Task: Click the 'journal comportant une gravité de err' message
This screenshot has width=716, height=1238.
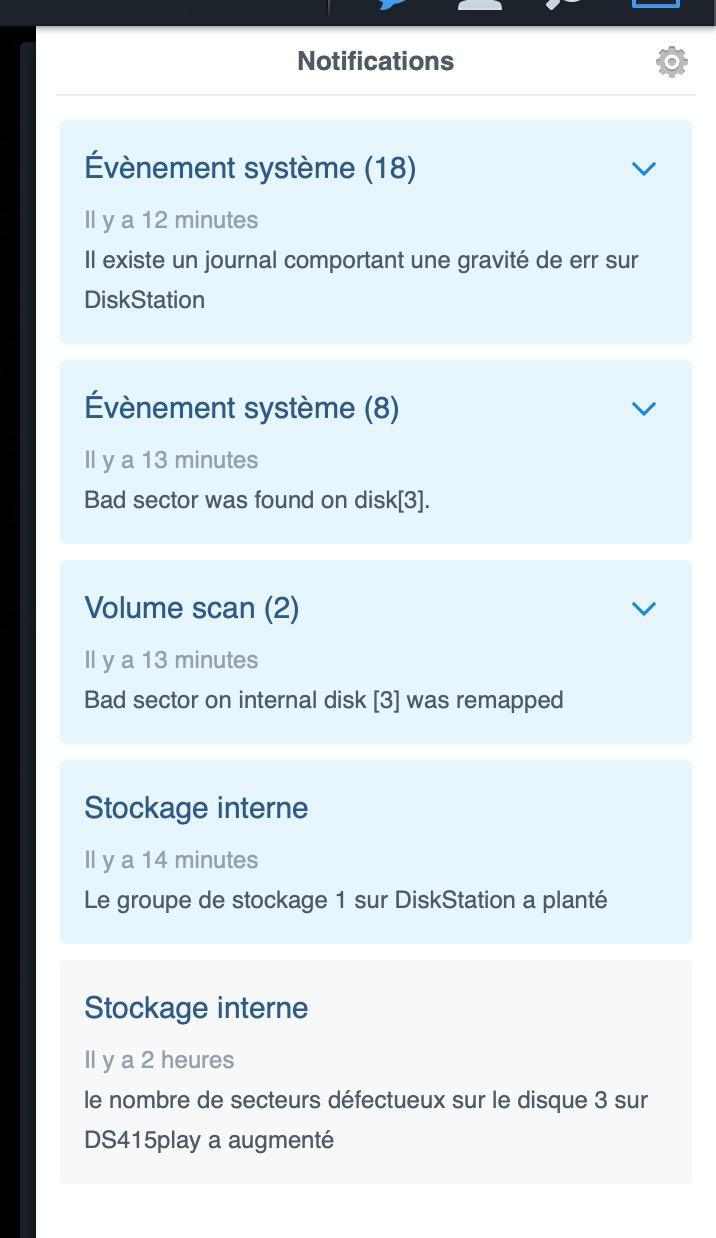Action: coord(361,280)
